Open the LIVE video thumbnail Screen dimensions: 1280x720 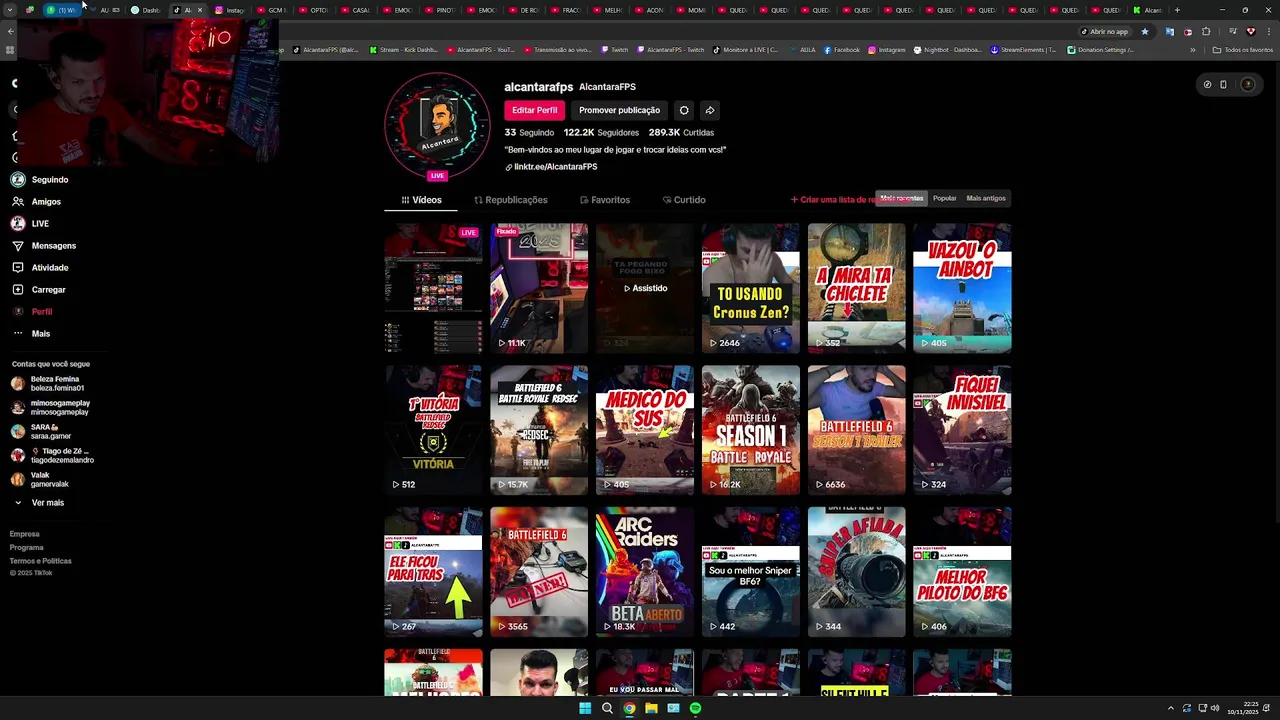(x=433, y=288)
